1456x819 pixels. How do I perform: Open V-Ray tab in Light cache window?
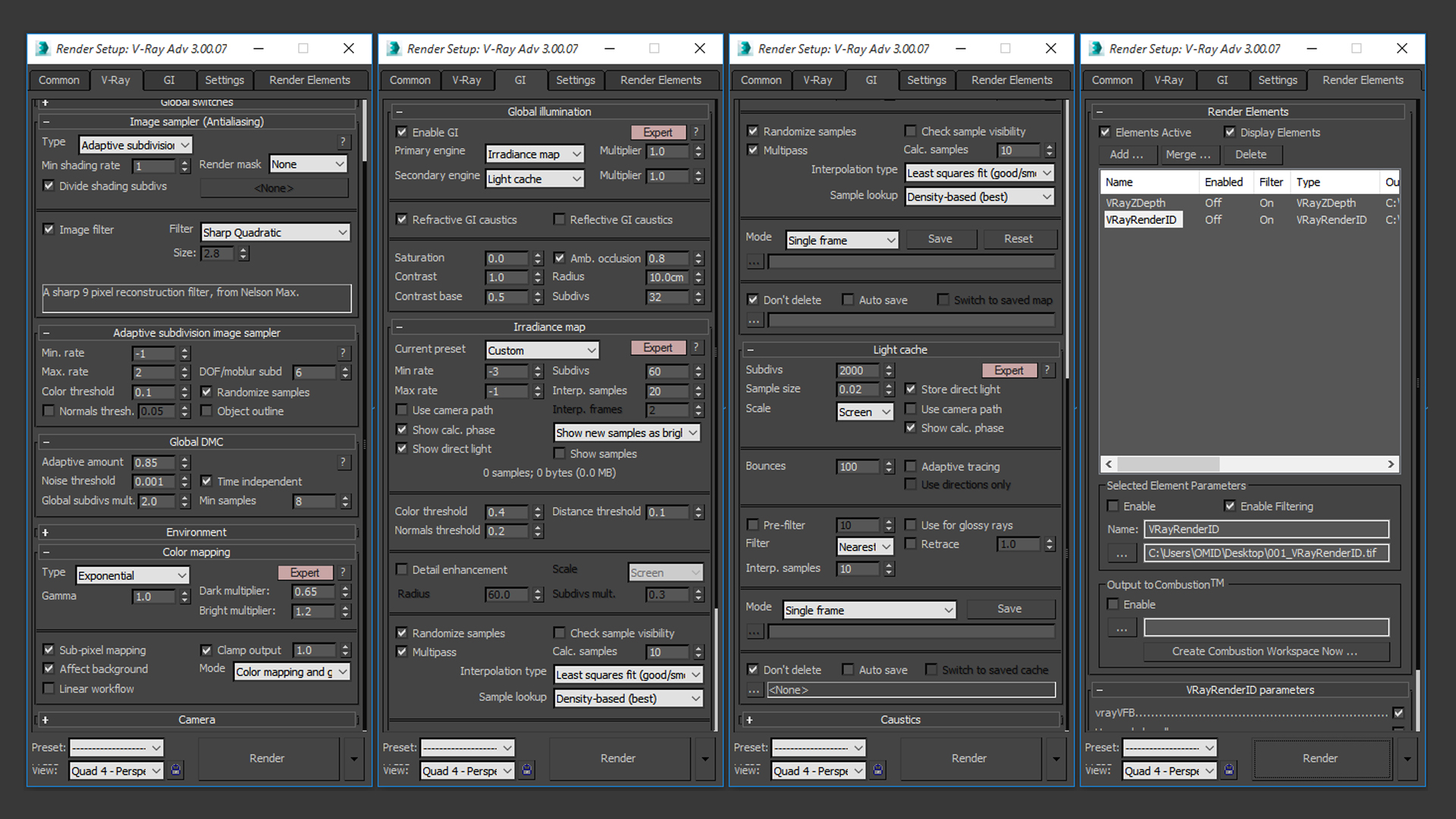click(817, 80)
